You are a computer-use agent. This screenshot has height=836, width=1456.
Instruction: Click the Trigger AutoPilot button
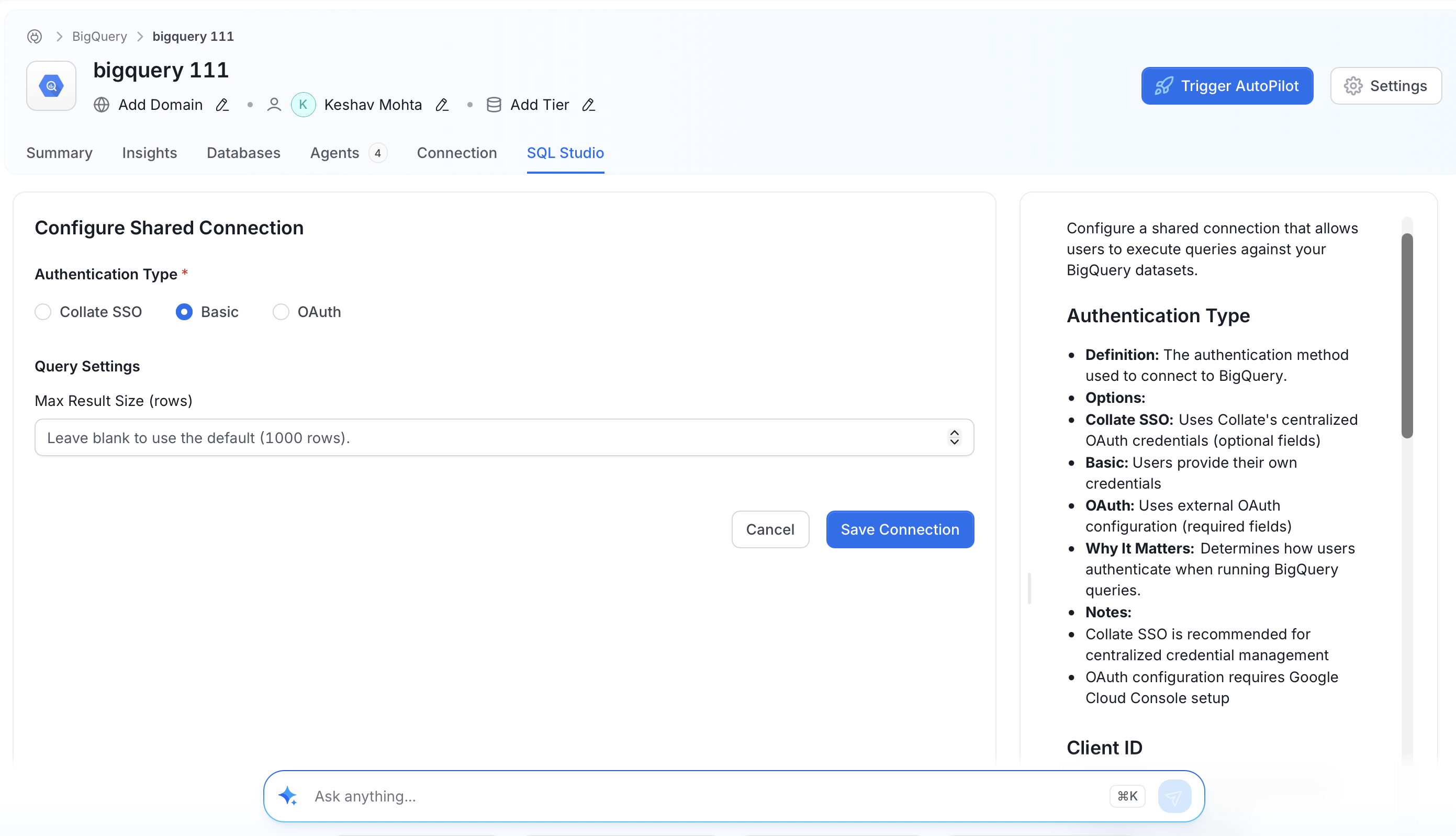click(1227, 86)
